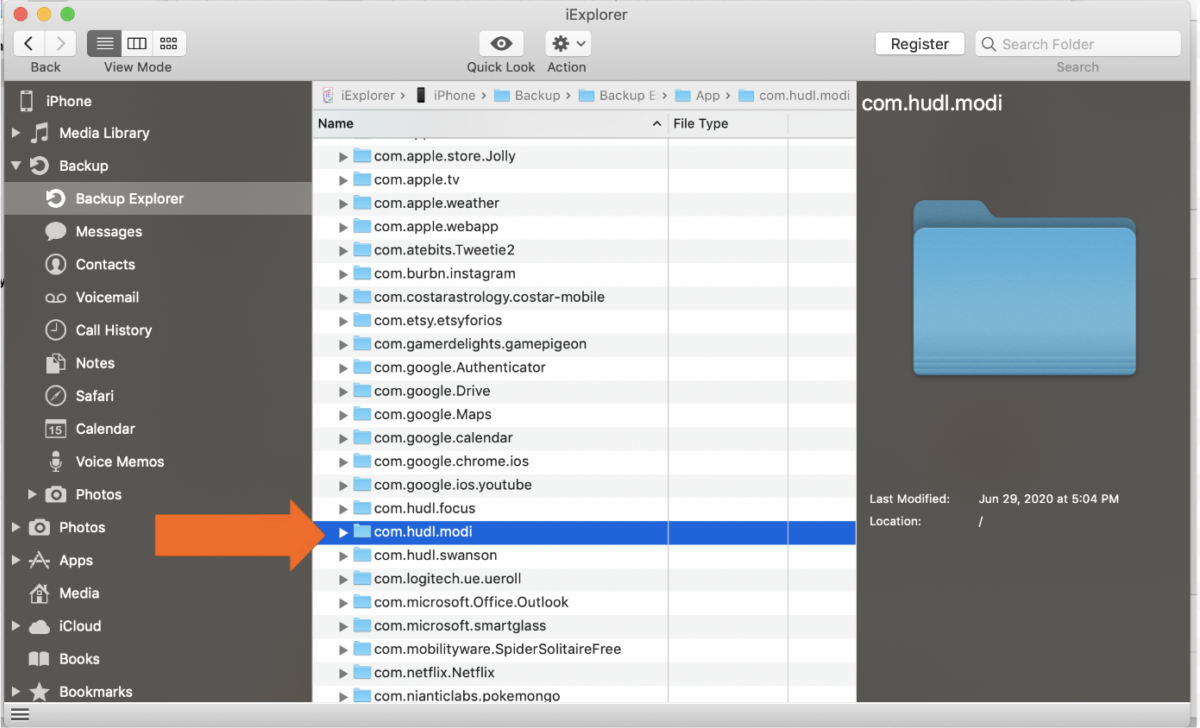Click the Backup breadcrumb in path bar
1200x728 pixels.
[537, 95]
